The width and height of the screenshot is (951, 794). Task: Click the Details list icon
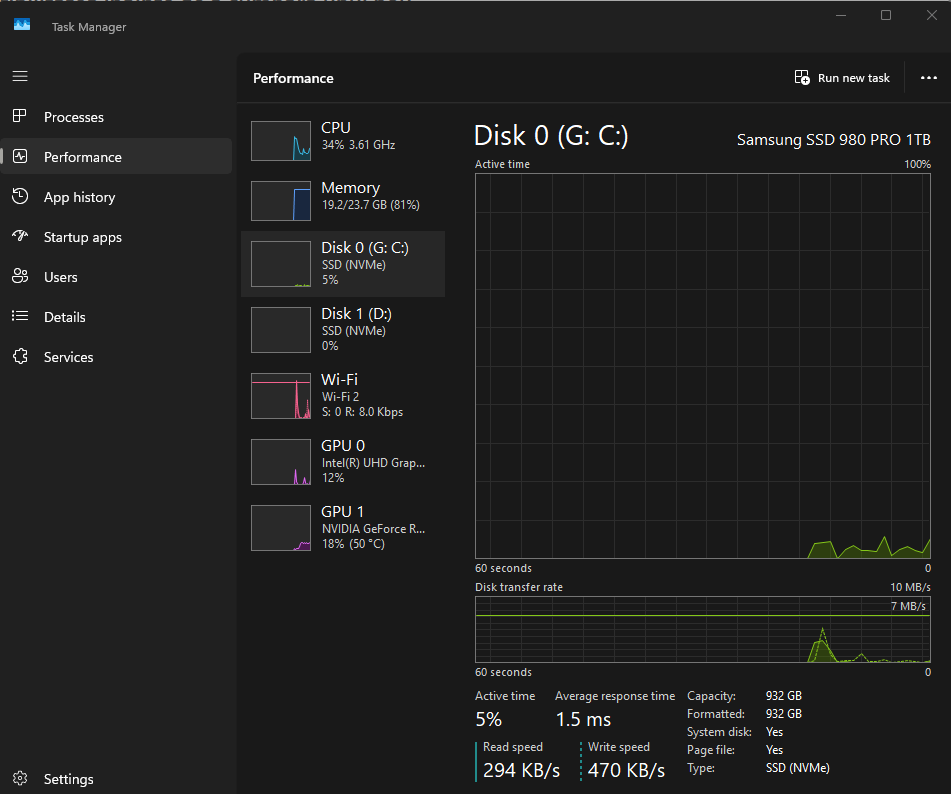click(x=20, y=317)
